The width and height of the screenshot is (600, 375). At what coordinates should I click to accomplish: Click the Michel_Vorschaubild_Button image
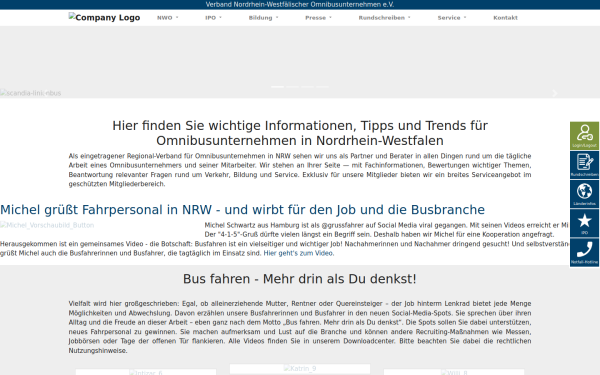click(47, 225)
